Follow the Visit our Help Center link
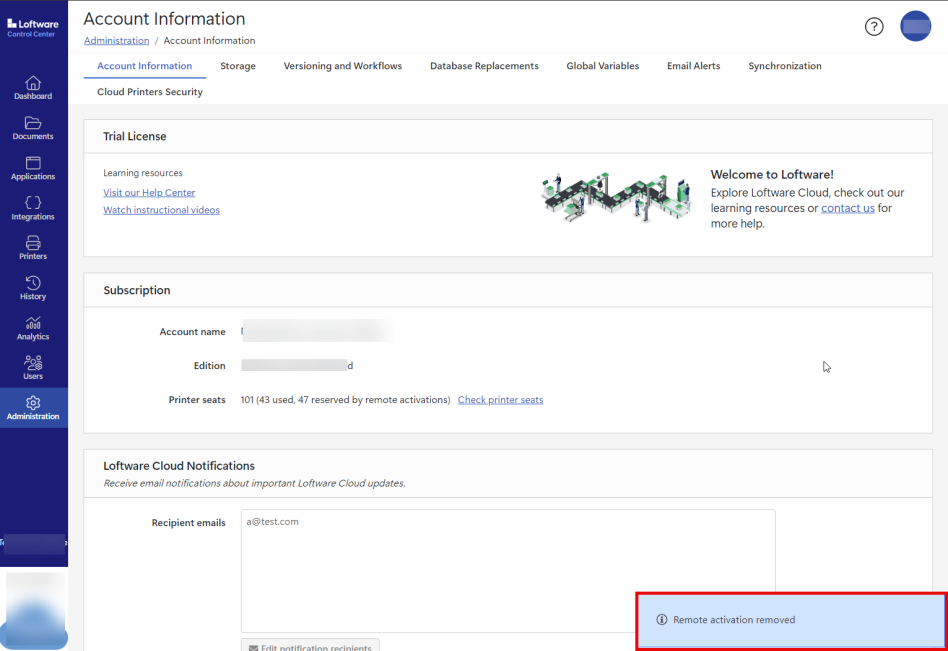The height and width of the screenshot is (651, 948). click(149, 193)
